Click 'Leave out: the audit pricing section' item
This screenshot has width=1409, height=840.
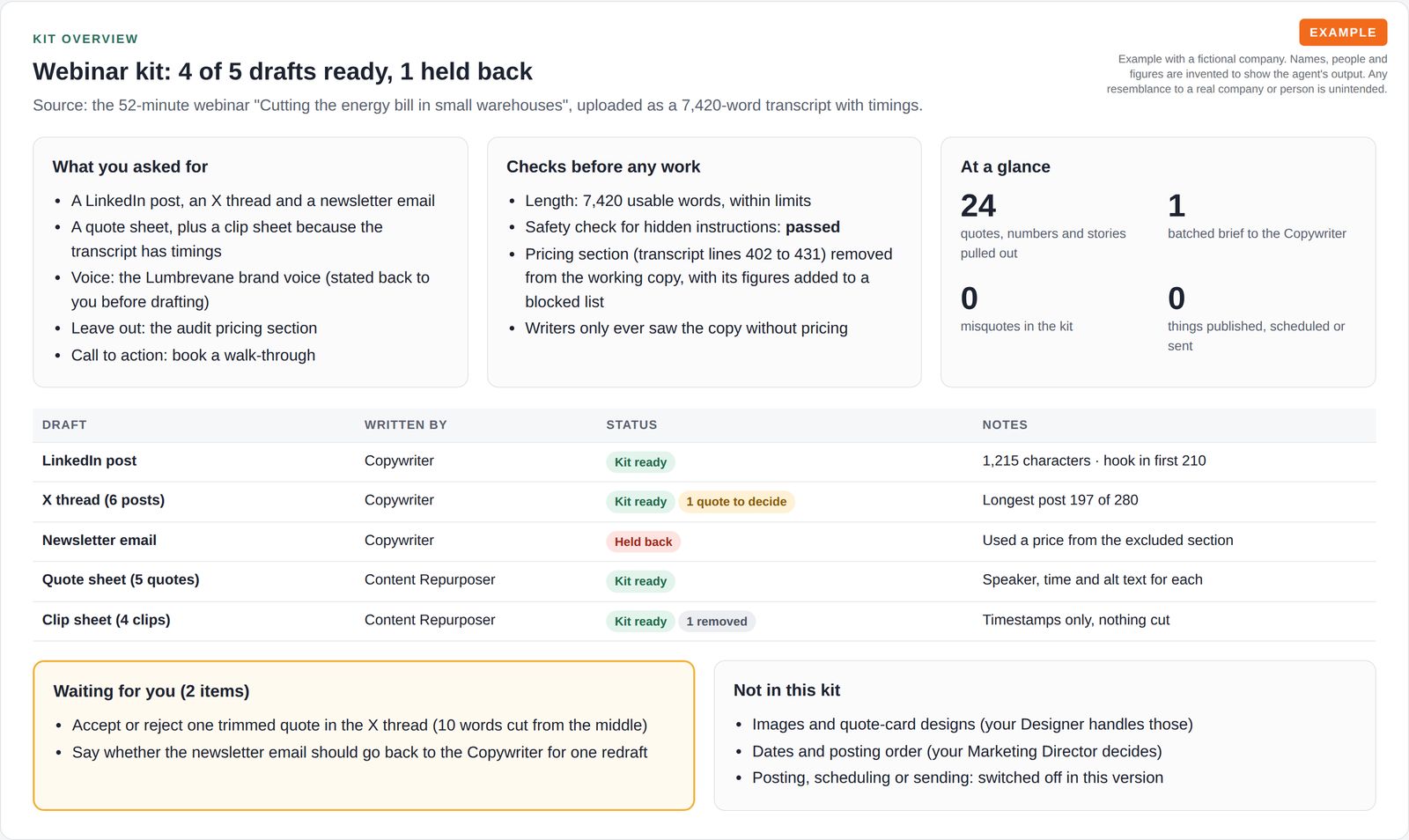tap(194, 328)
